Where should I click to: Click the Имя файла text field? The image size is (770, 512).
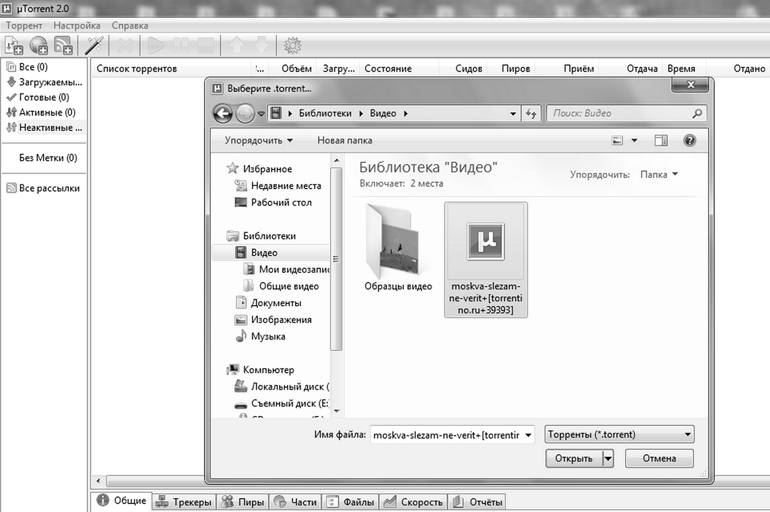click(446, 435)
